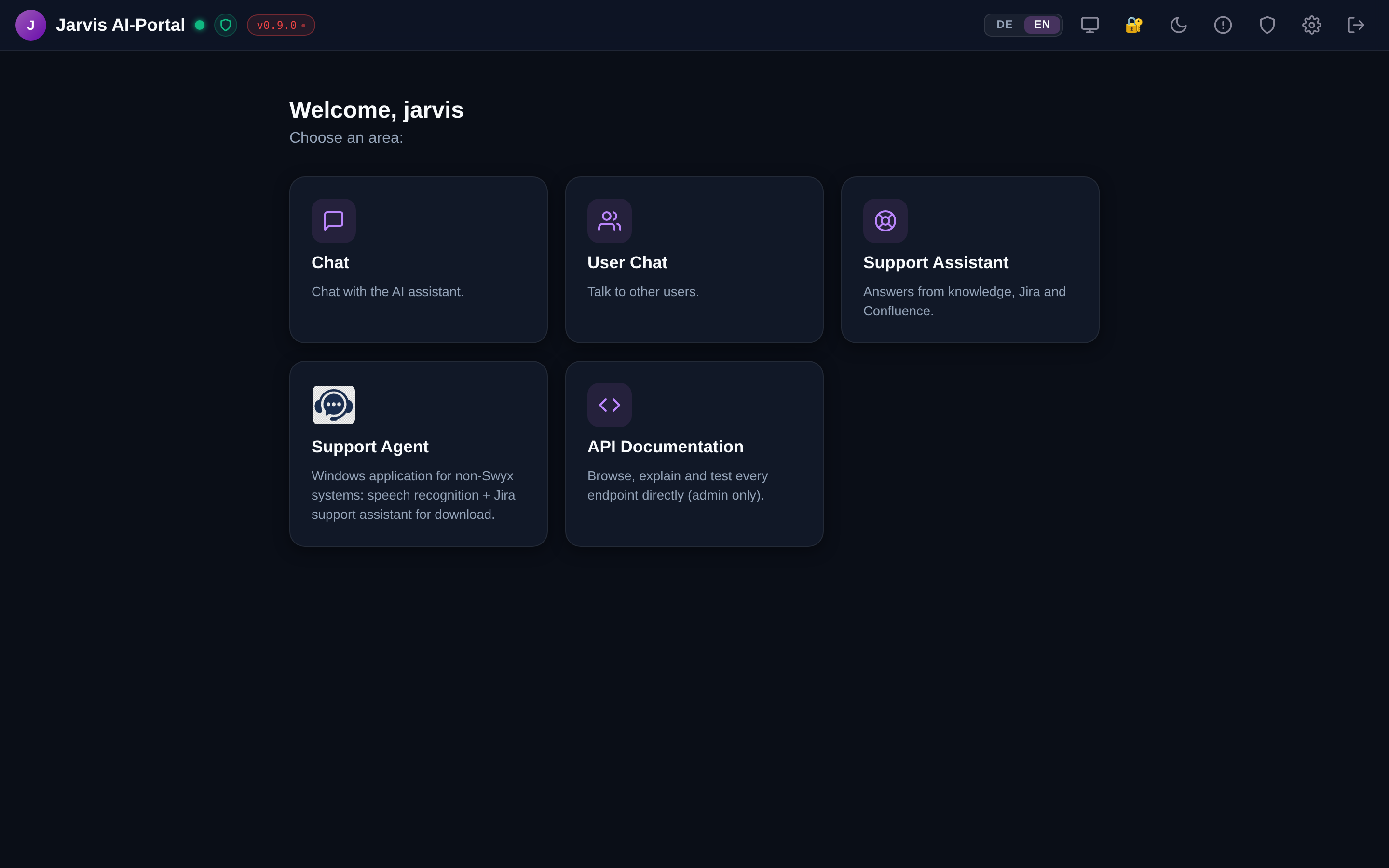Open the User Chat card
1389x868 pixels.
pyautogui.click(x=694, y=260)
